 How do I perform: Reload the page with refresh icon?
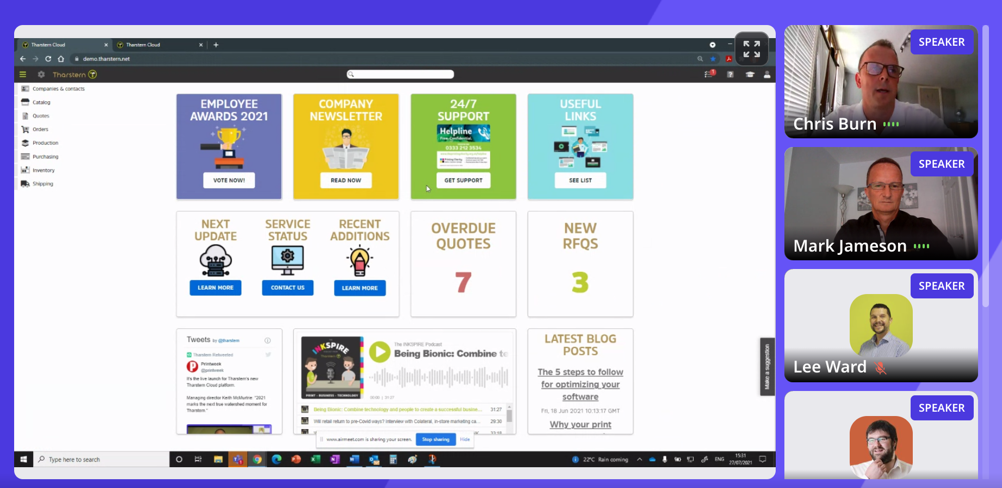pos(48,59)
